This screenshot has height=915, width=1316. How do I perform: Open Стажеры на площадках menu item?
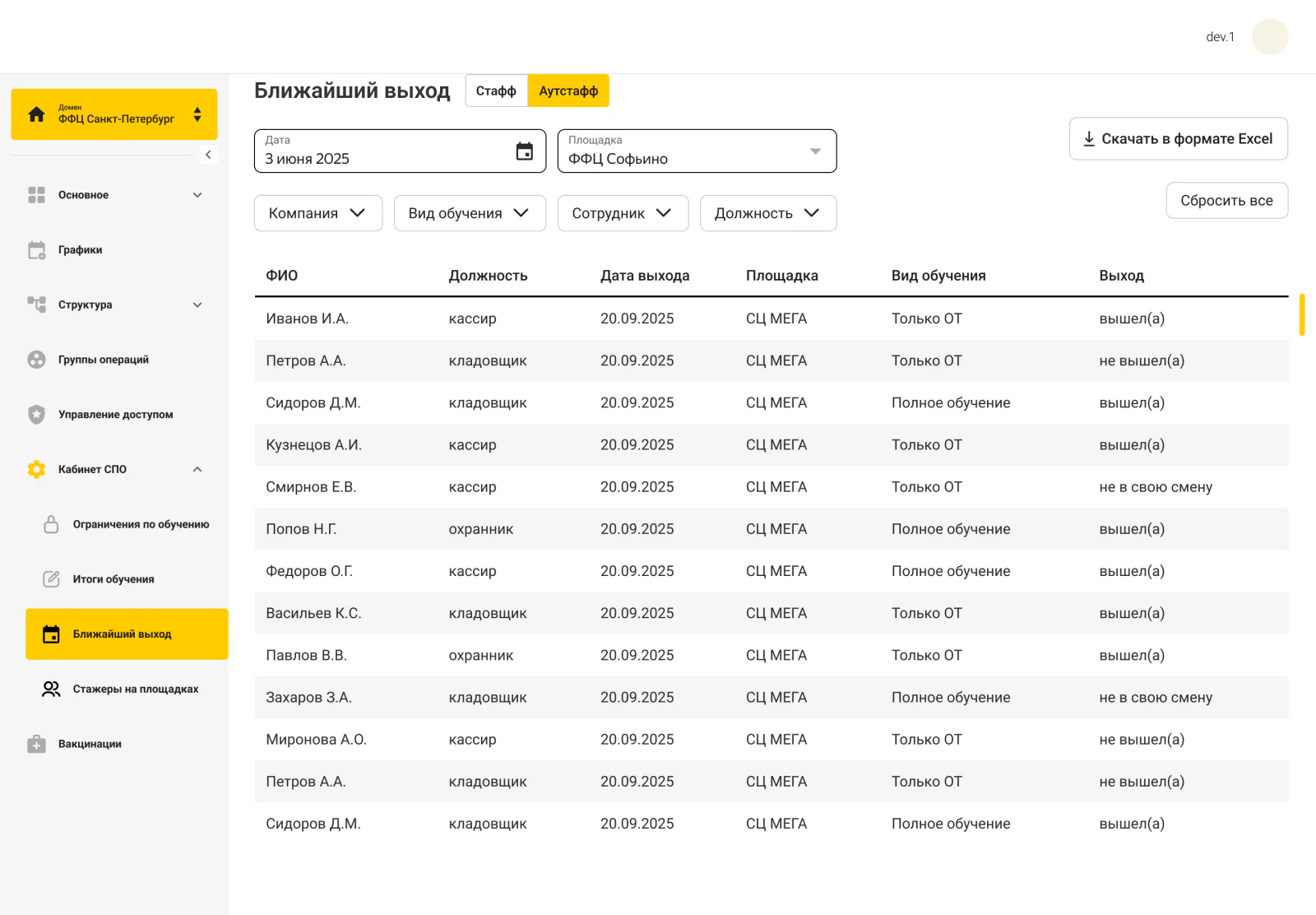point(127,689)
